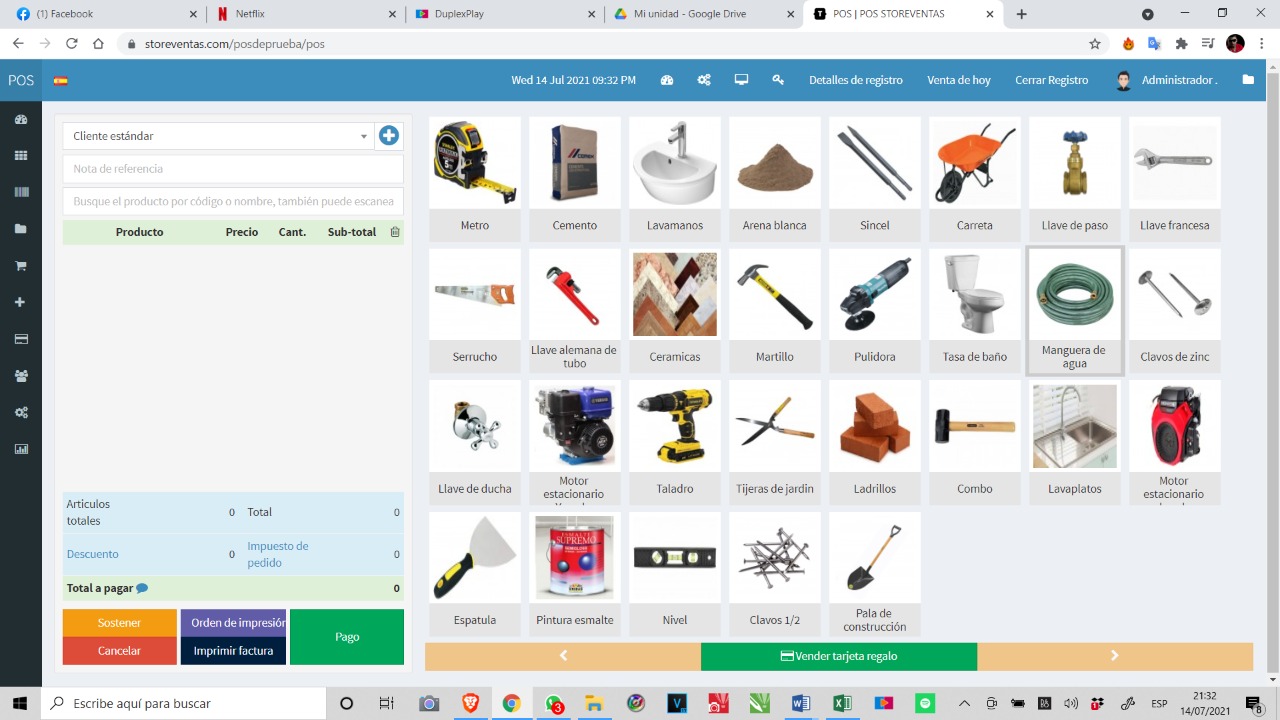Click the shopping cart sidebar icon
Screen dimensions: 1280x720
point(20,266)
